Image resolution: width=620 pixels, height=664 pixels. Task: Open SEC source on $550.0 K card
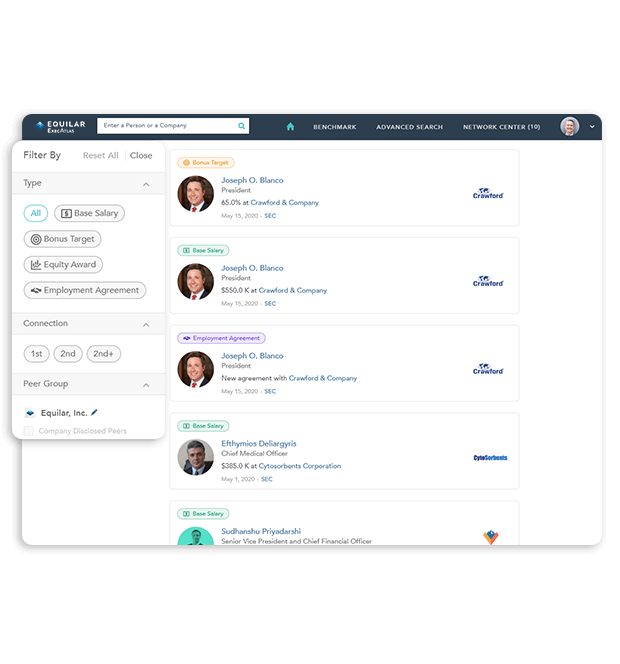pos(270,303)
